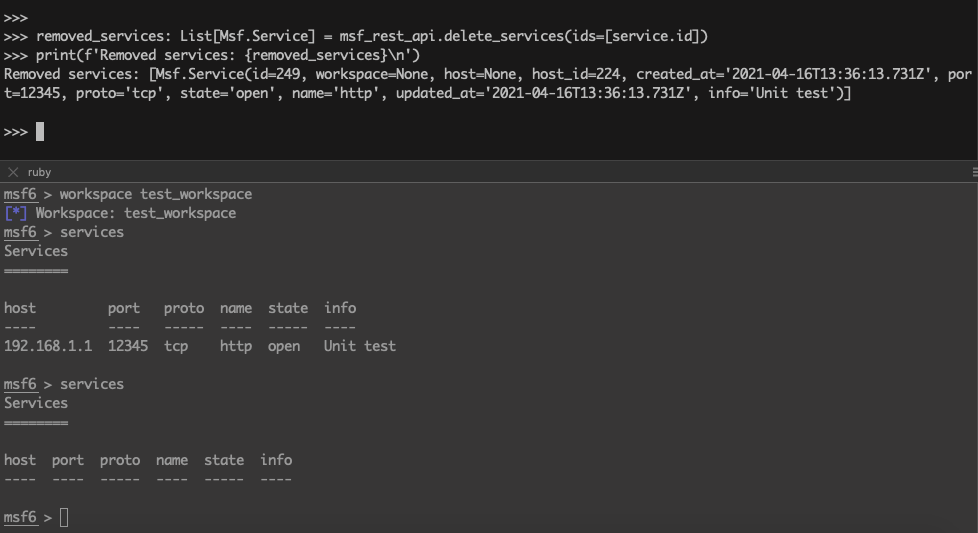
Task: Click the host IP 192.168.1.1
Action: pyautogui.click(x=48, y=346)
